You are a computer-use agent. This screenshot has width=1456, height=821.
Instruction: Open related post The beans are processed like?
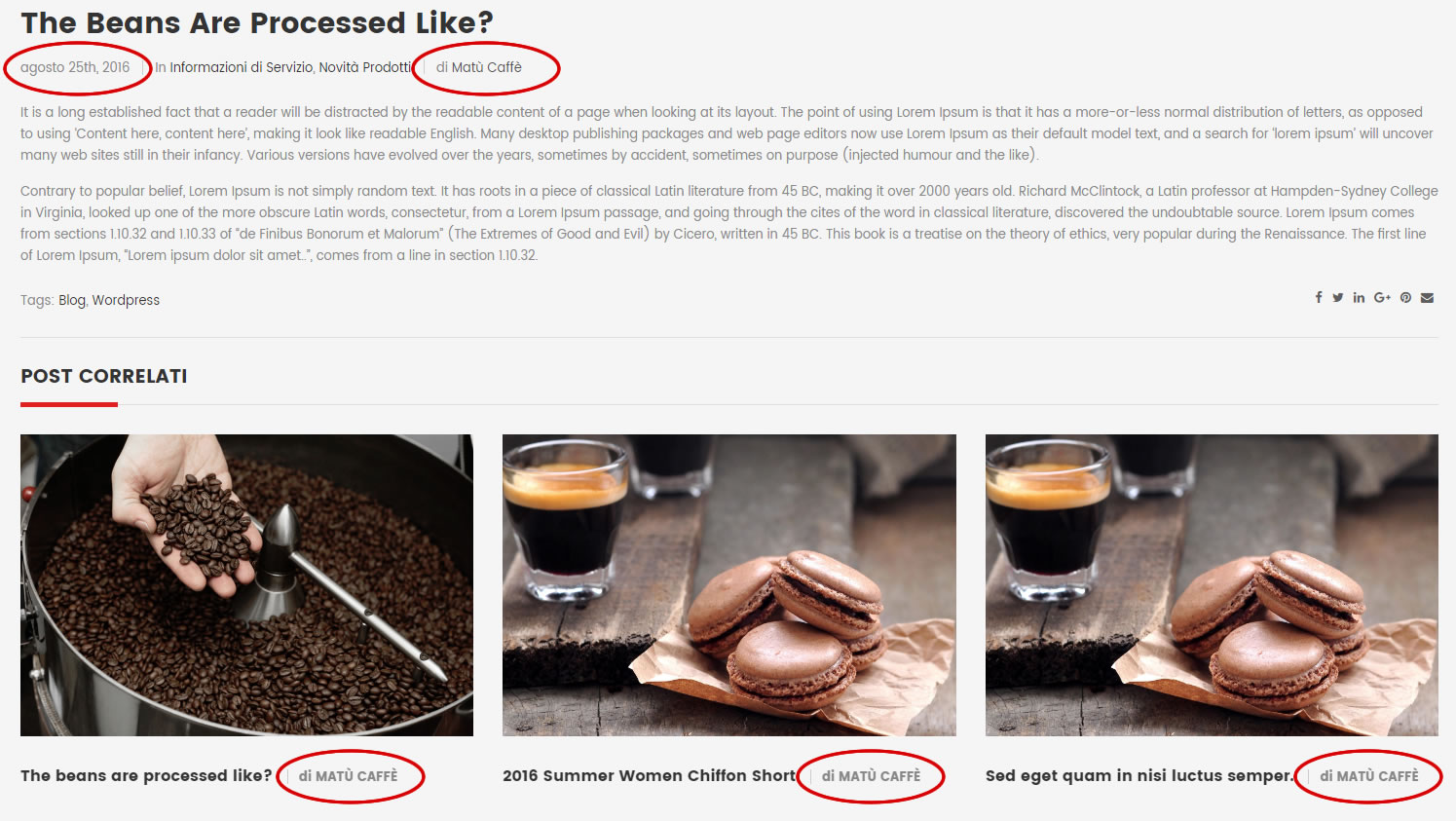[x=146, y=776]
